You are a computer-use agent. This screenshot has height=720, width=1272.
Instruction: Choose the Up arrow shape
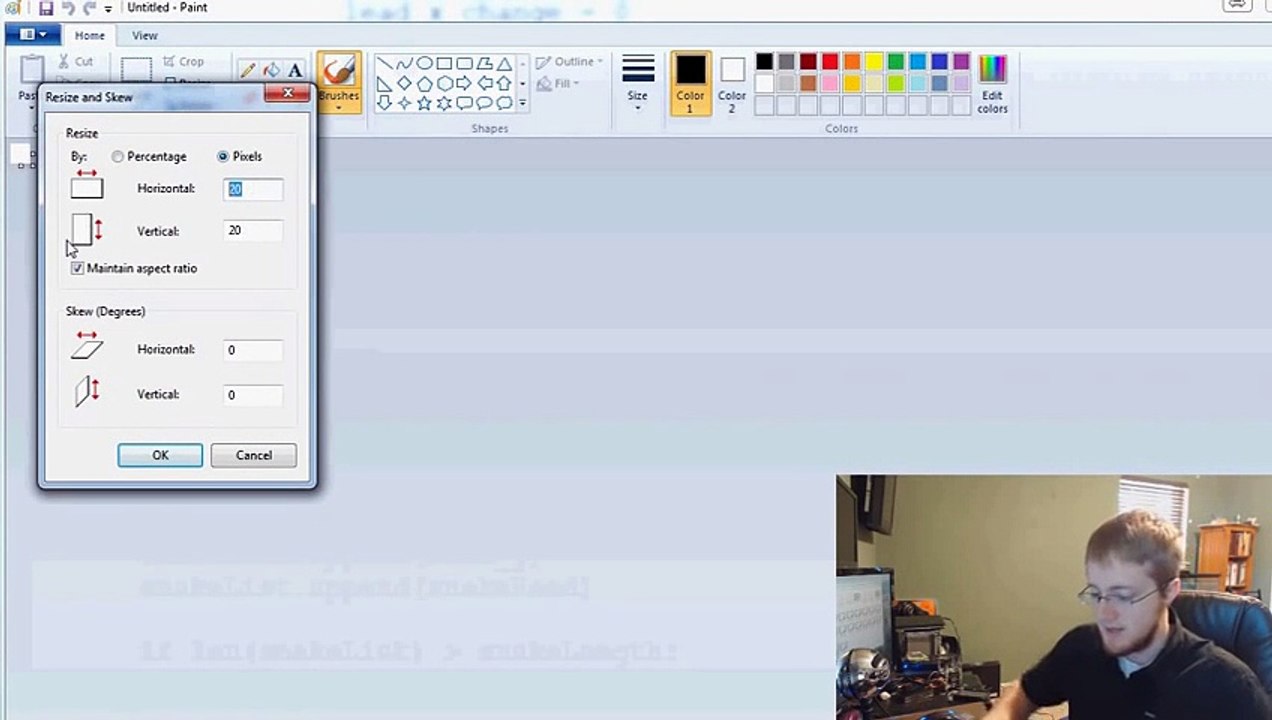tap(504, 83)
